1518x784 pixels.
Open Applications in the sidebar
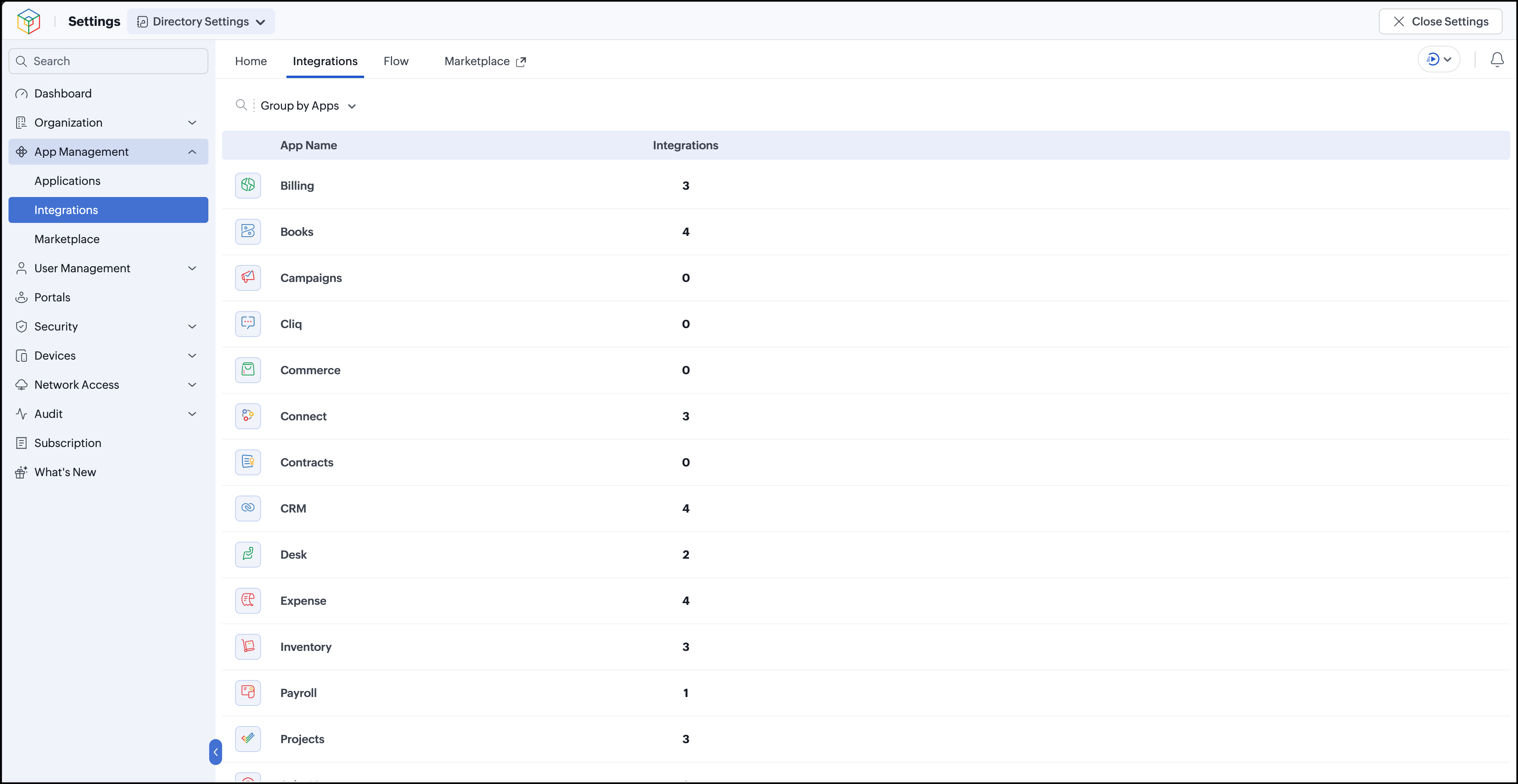click(x=108, y=181)
